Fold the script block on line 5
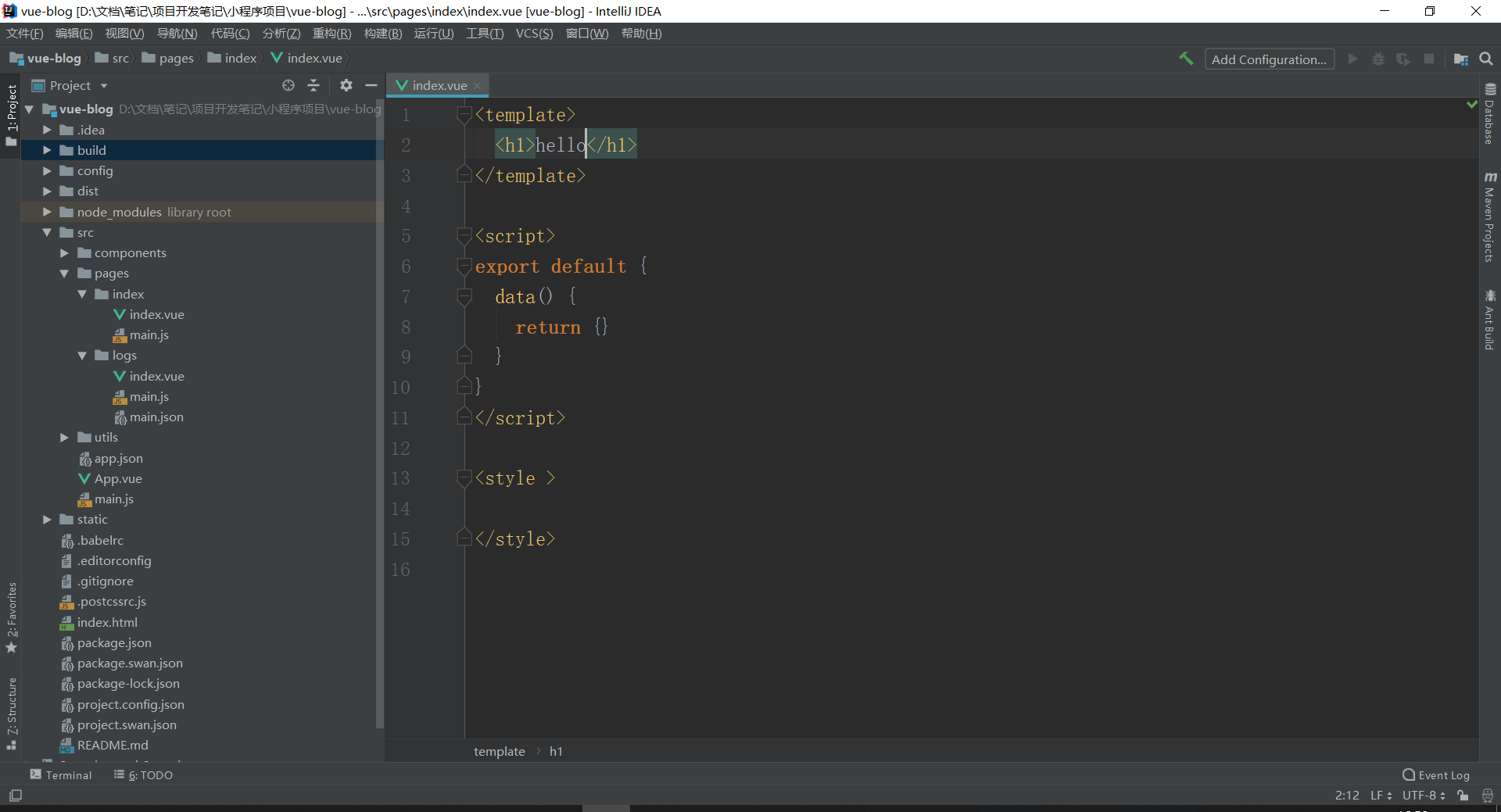 click(x=464, y=235)
